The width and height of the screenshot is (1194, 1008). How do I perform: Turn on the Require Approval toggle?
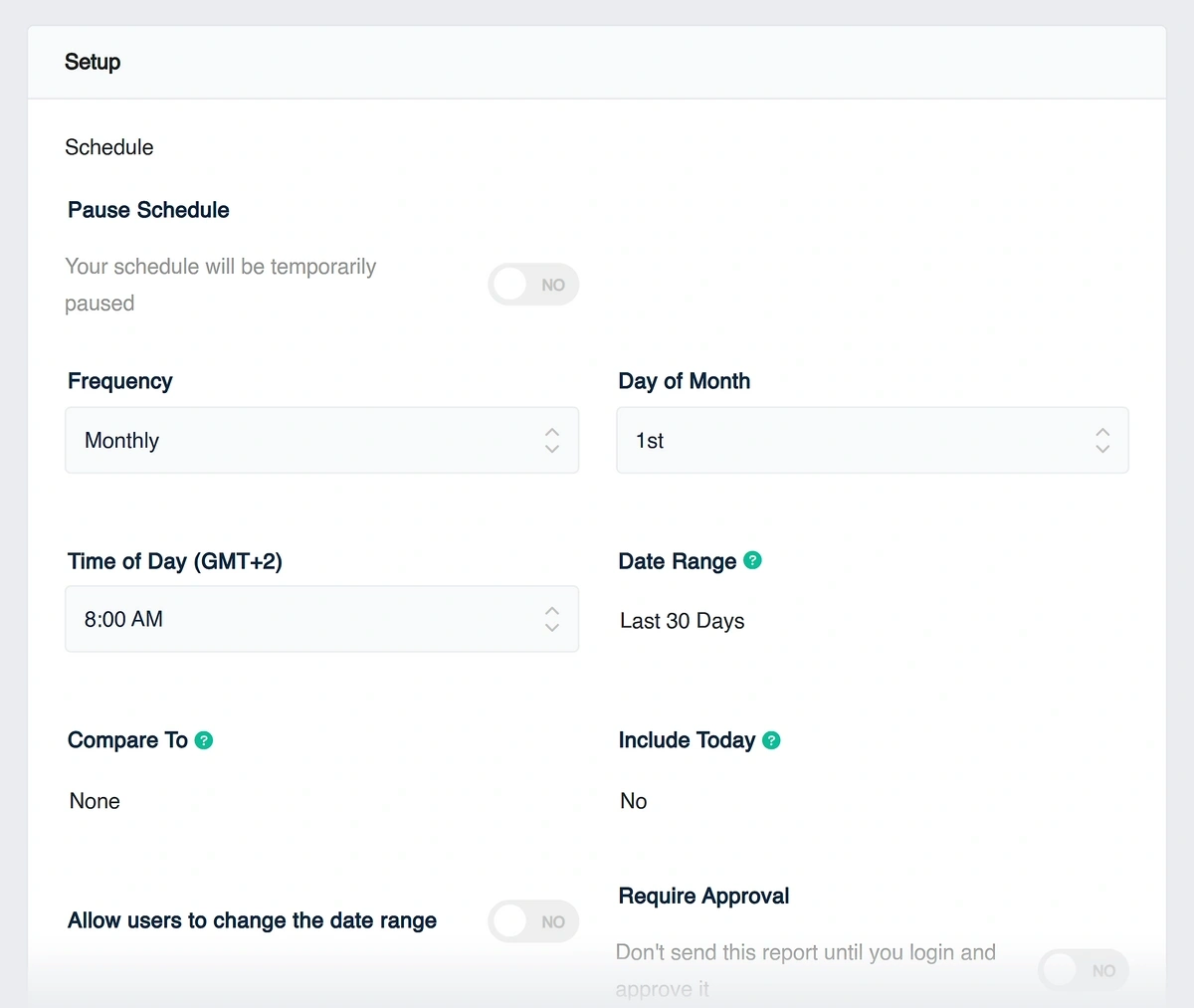[1083, 970]
